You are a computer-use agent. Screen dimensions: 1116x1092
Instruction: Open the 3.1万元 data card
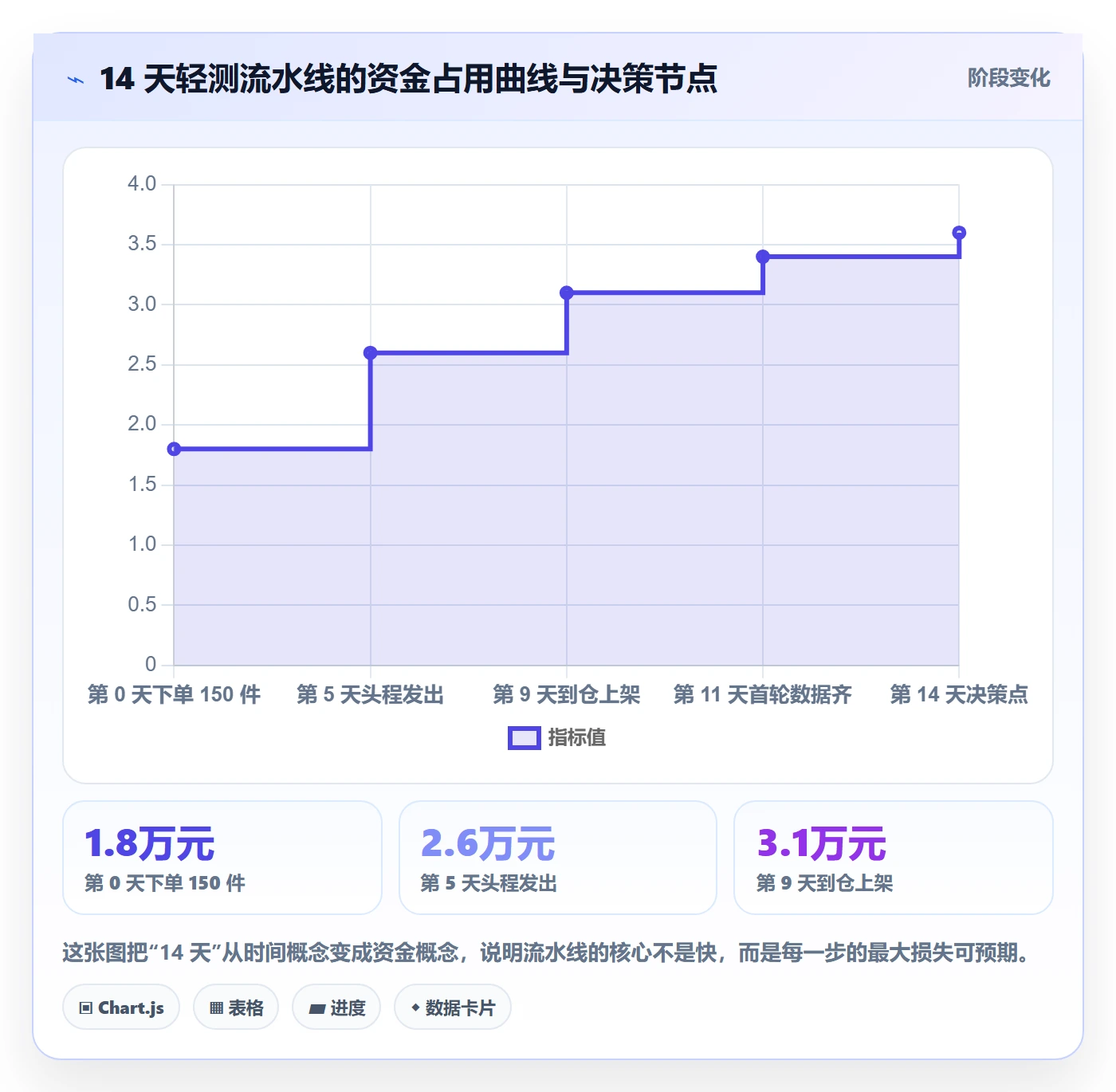tap(894, 858)
